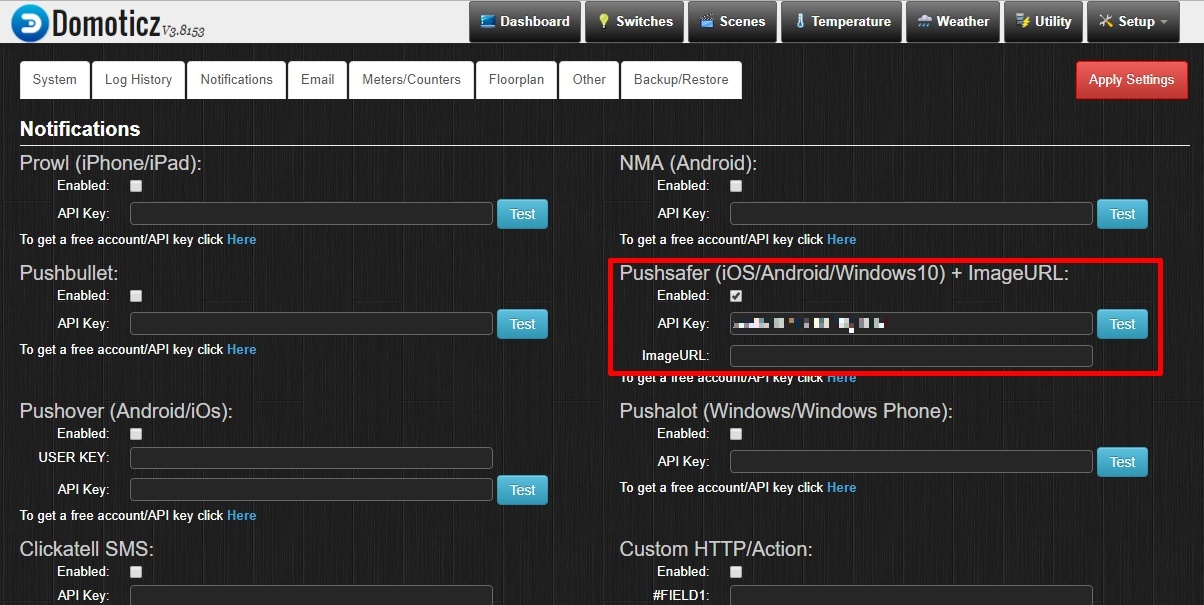Select the Notifications tab
The width and height of the screenshot is (1204, 605).
[x=236, y=80]
